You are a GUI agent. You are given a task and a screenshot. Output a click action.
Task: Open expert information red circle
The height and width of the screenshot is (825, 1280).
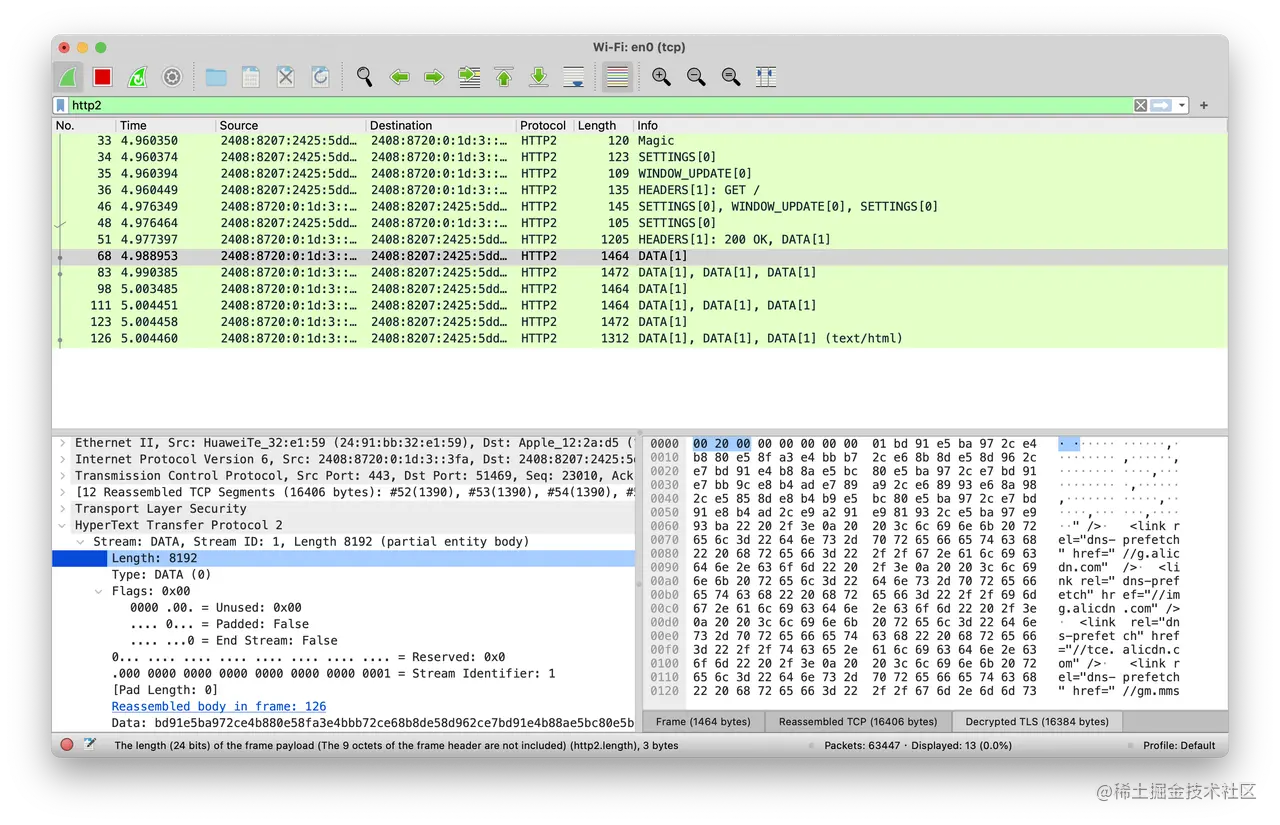[67, 745]
